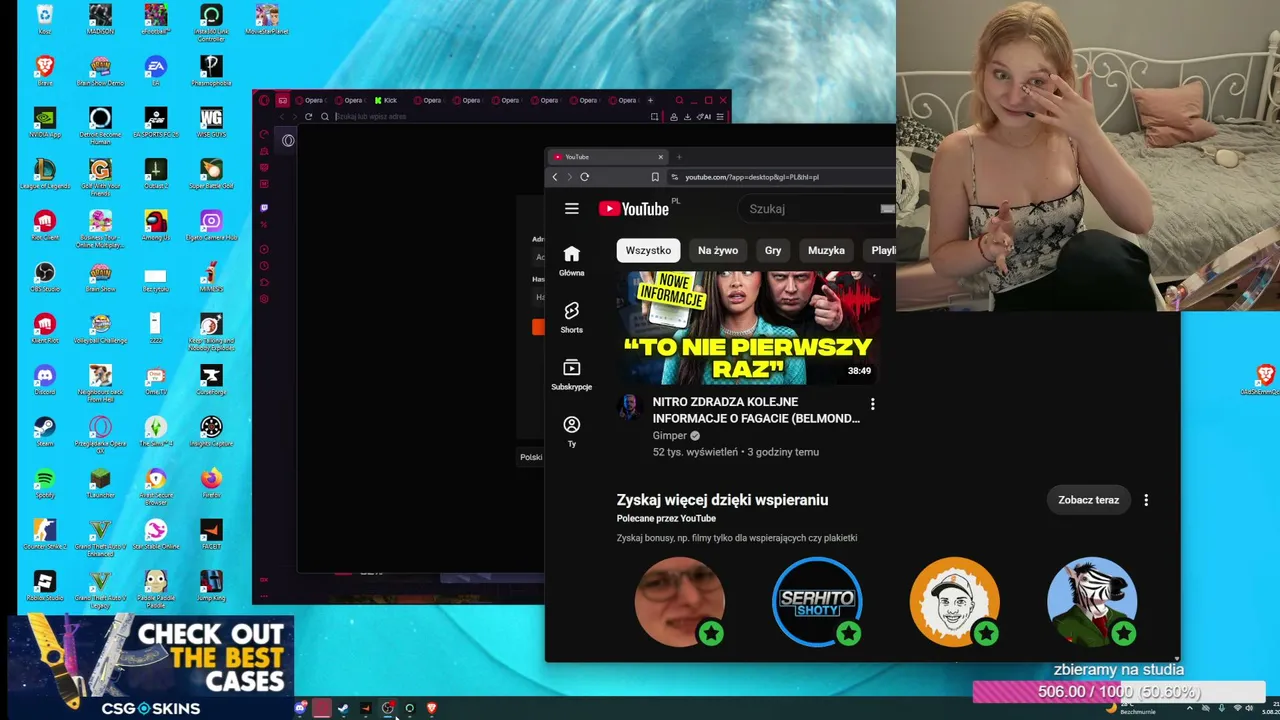Open Spotify desktop shortcut
1280x720 pixels.
pos(44,483)
